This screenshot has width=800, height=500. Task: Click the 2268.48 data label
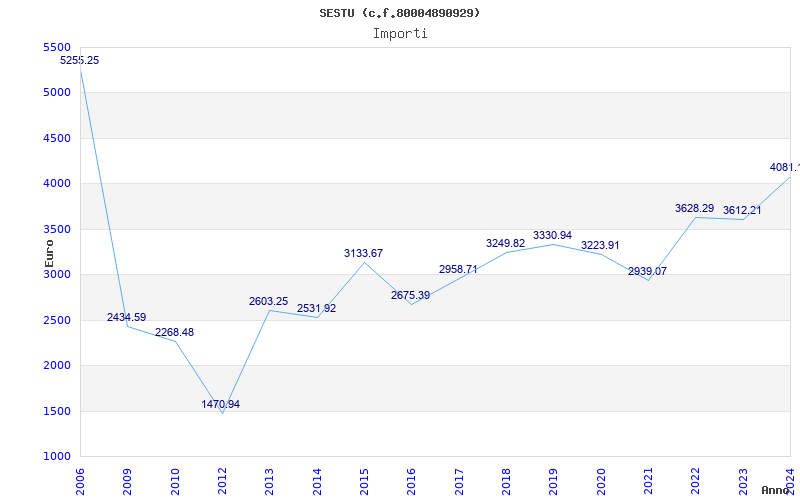174,332
